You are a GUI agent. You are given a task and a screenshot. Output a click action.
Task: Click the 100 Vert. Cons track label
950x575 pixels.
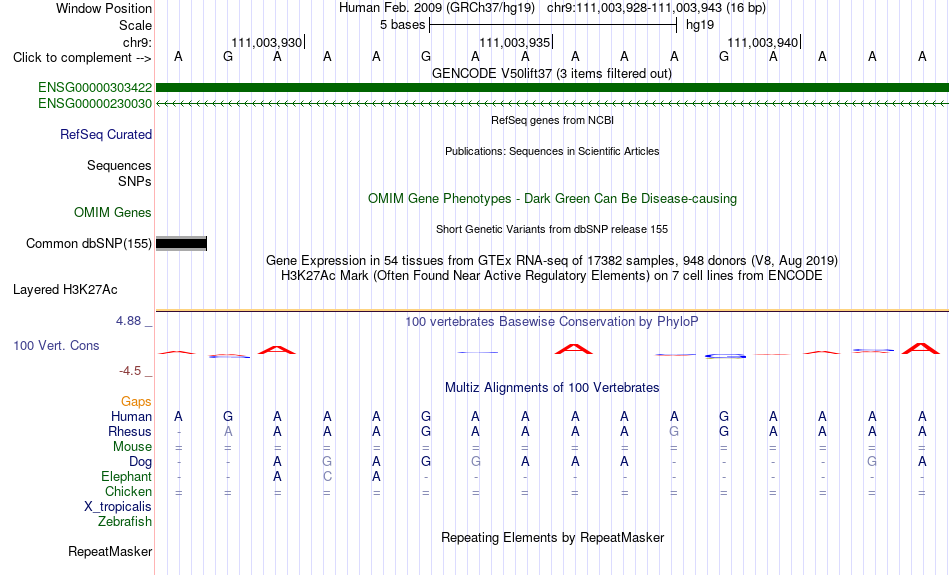click(x=56, y=345)
